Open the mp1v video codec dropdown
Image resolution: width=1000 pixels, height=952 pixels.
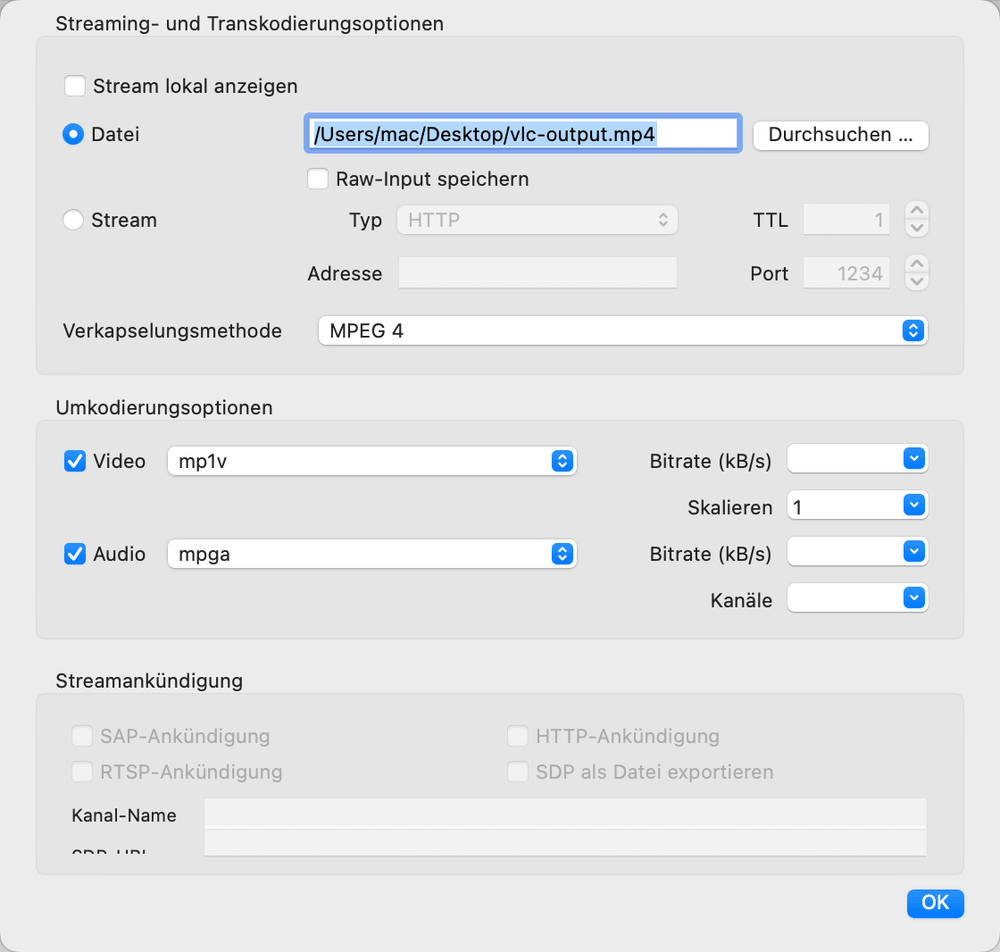pyautogui.click(x=372, y=461)
